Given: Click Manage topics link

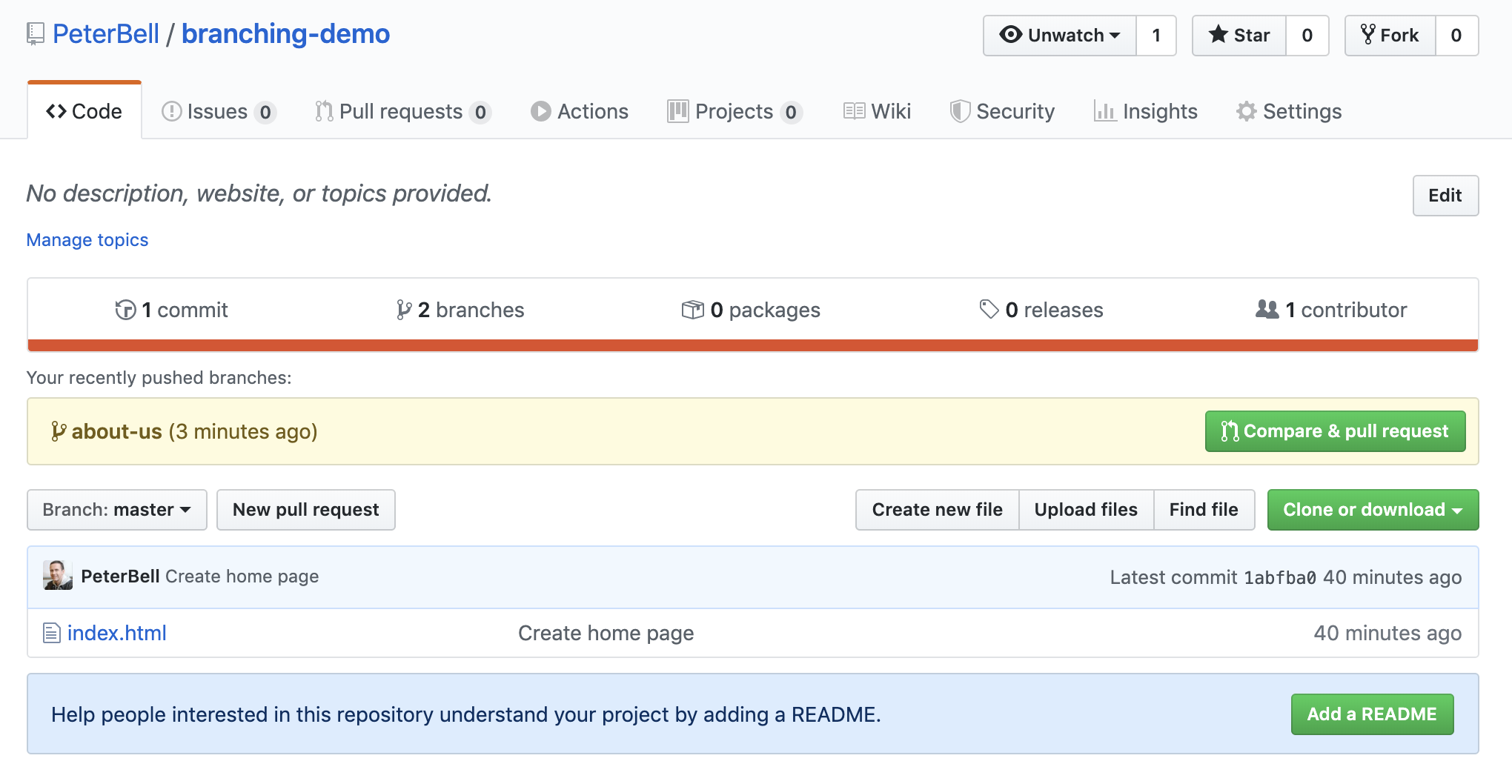Looking at the screenshot, I should pyautogui.click(x=87, y=240).
